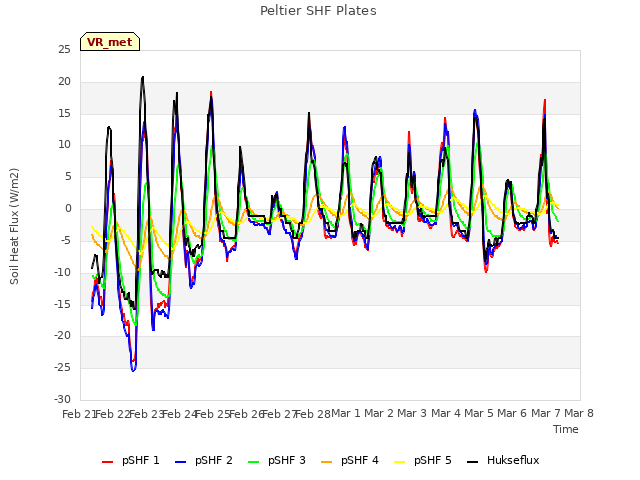Click the yellow pSHF 5 legend swatch

pos(400,462)
